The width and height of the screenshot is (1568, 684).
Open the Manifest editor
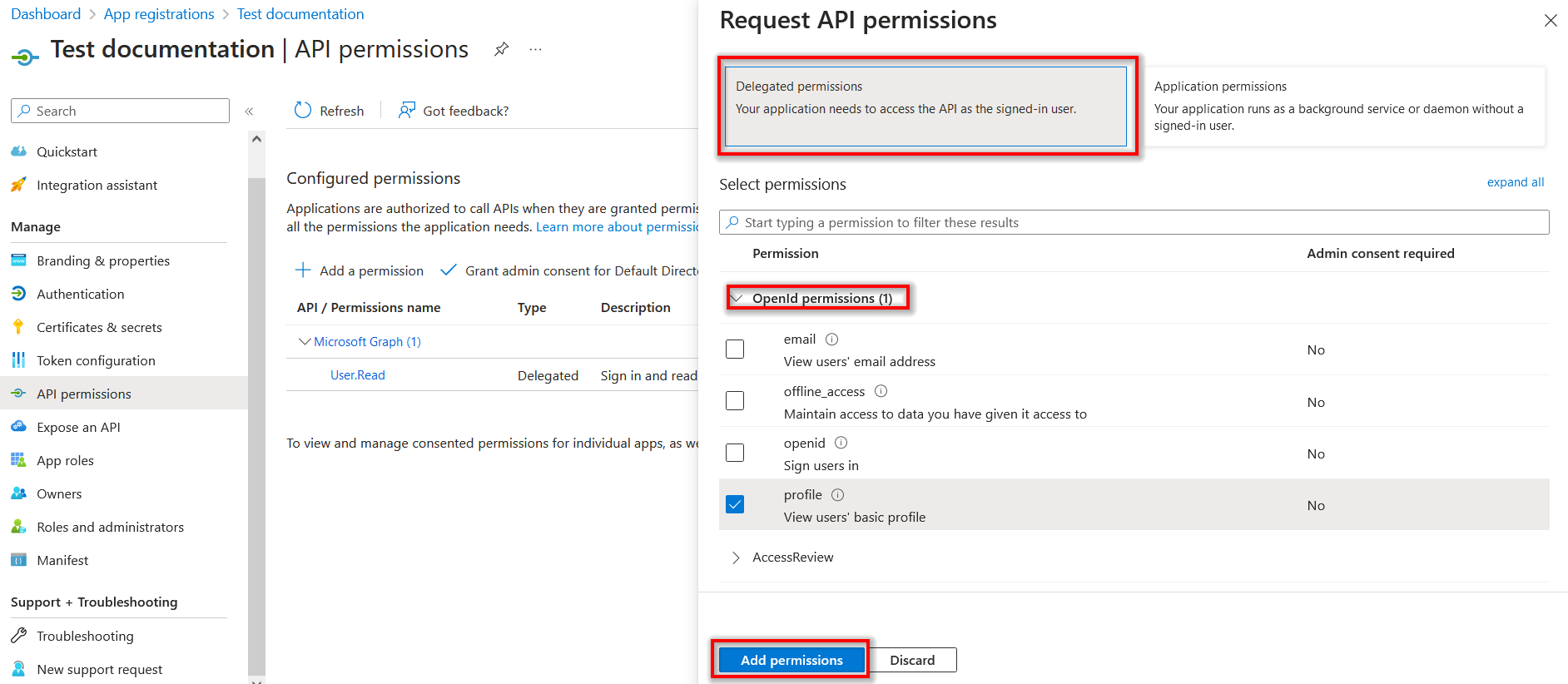click(x=62, y=559)
